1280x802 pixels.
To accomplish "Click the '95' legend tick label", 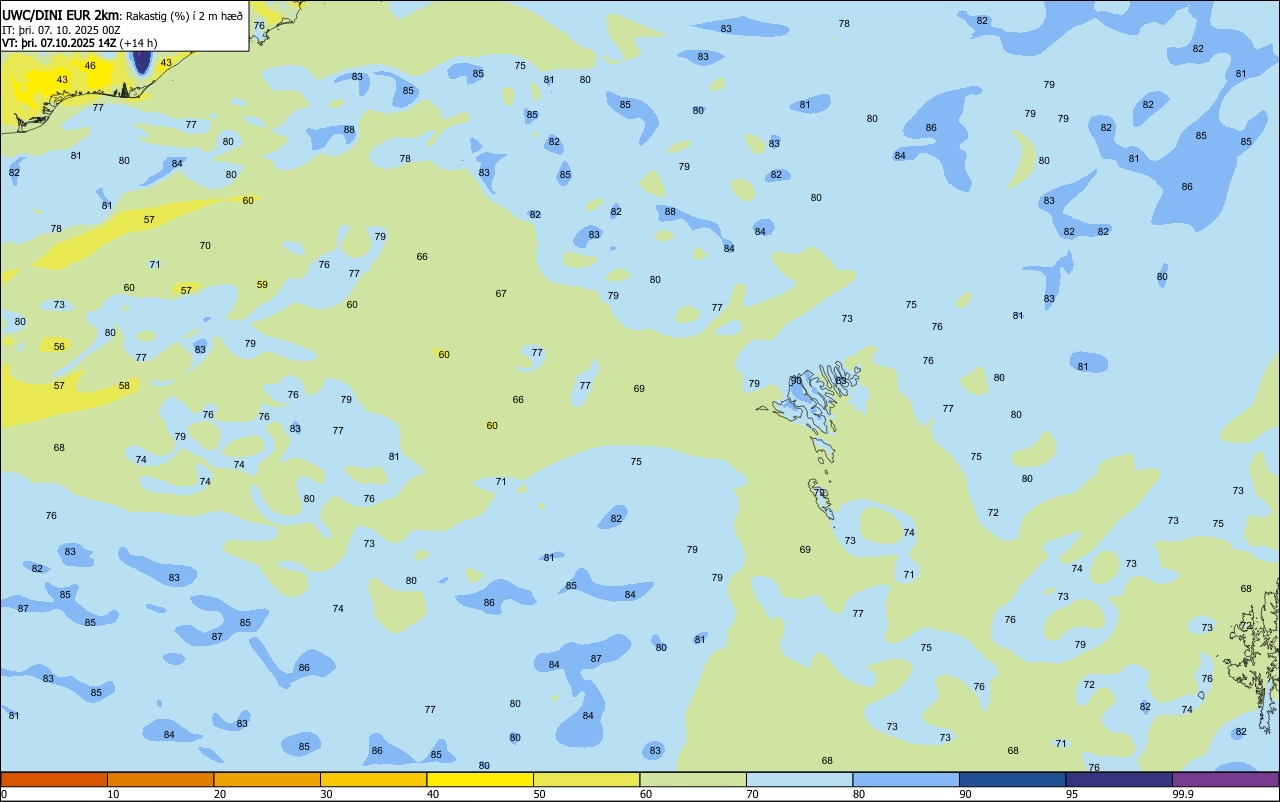I will coord(1072,794).
